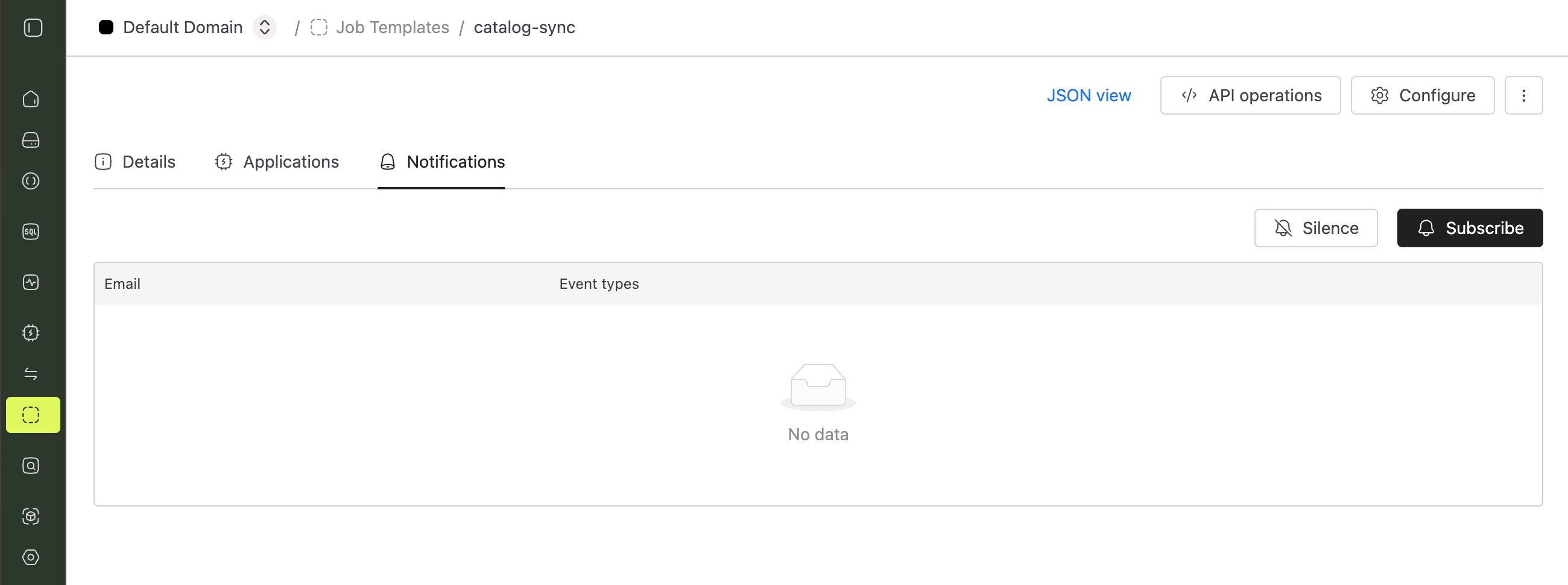The width and height of the screenshot is (1568, 585).
Task: Expand the Default Domain switcher
Action: point(264,27)
